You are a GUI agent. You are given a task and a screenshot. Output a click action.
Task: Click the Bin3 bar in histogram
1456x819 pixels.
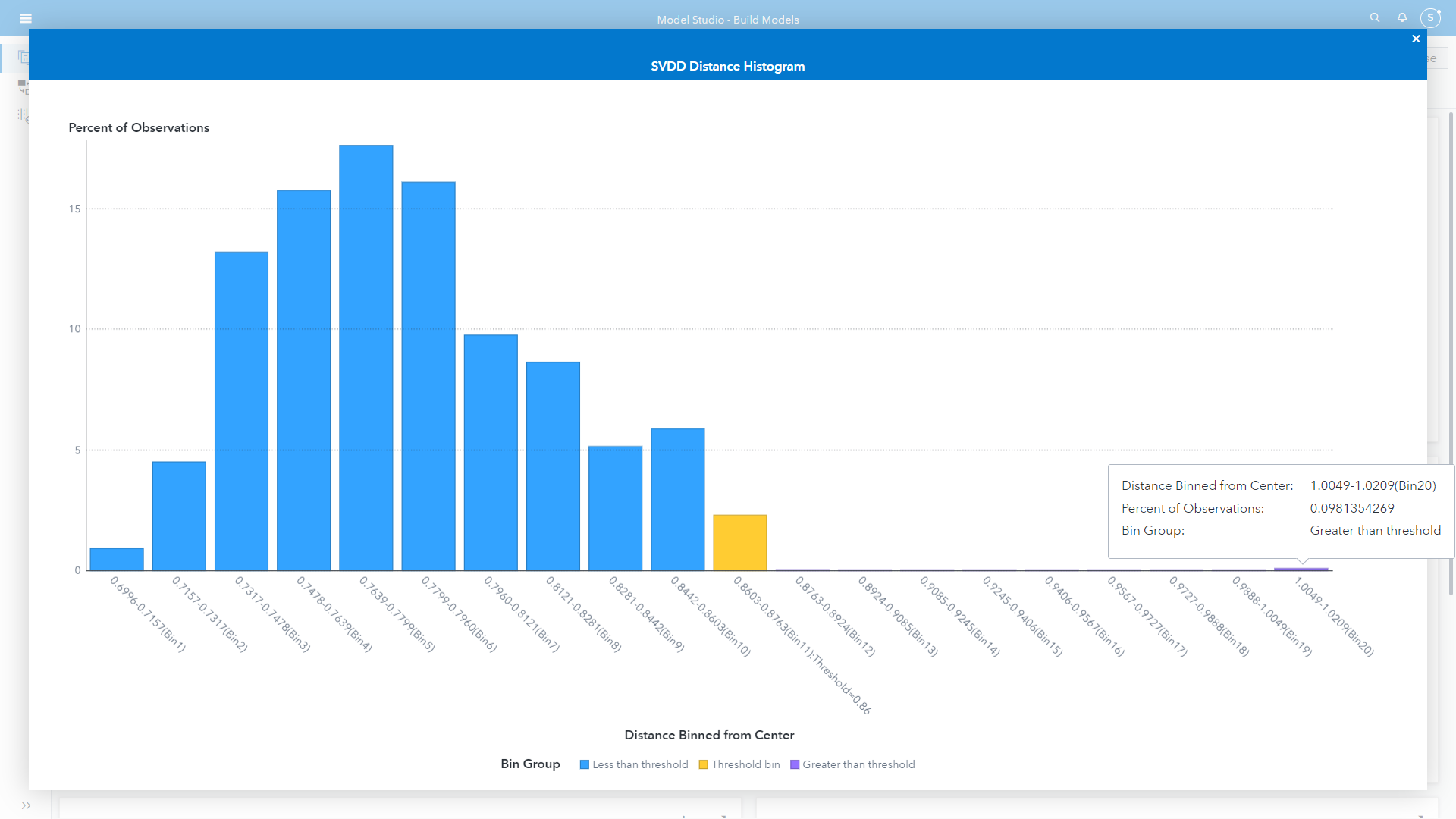click(x=241, y=409)
